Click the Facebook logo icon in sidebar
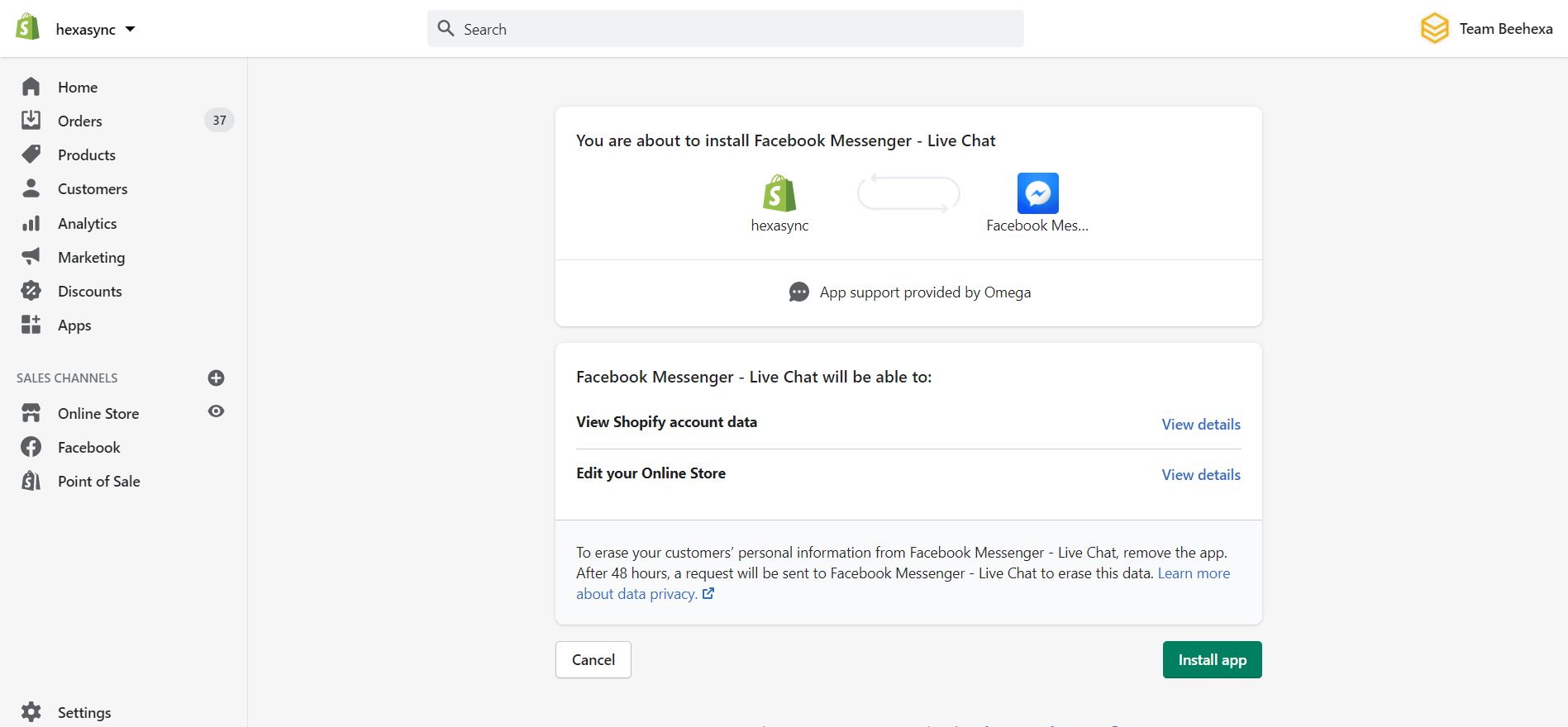This screenshot has height=727, width=1568. click(31, 447)
